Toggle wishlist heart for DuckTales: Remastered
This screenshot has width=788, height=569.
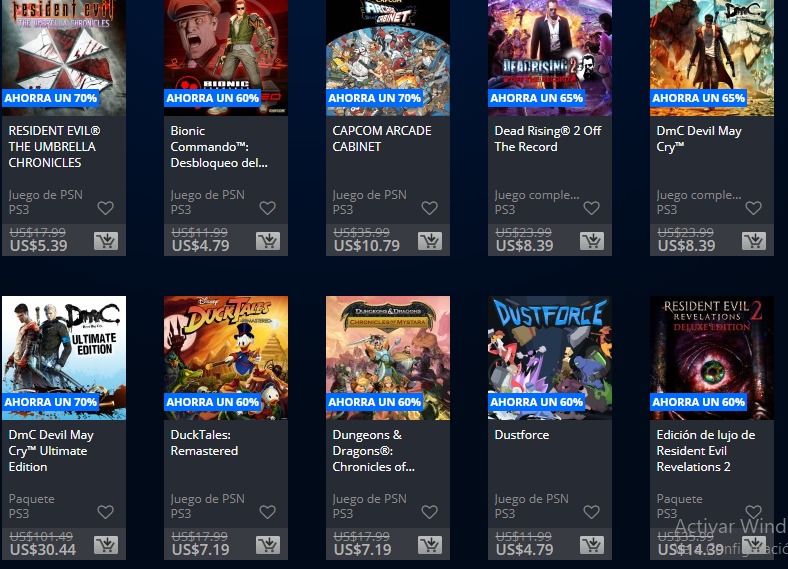point(267,512)
